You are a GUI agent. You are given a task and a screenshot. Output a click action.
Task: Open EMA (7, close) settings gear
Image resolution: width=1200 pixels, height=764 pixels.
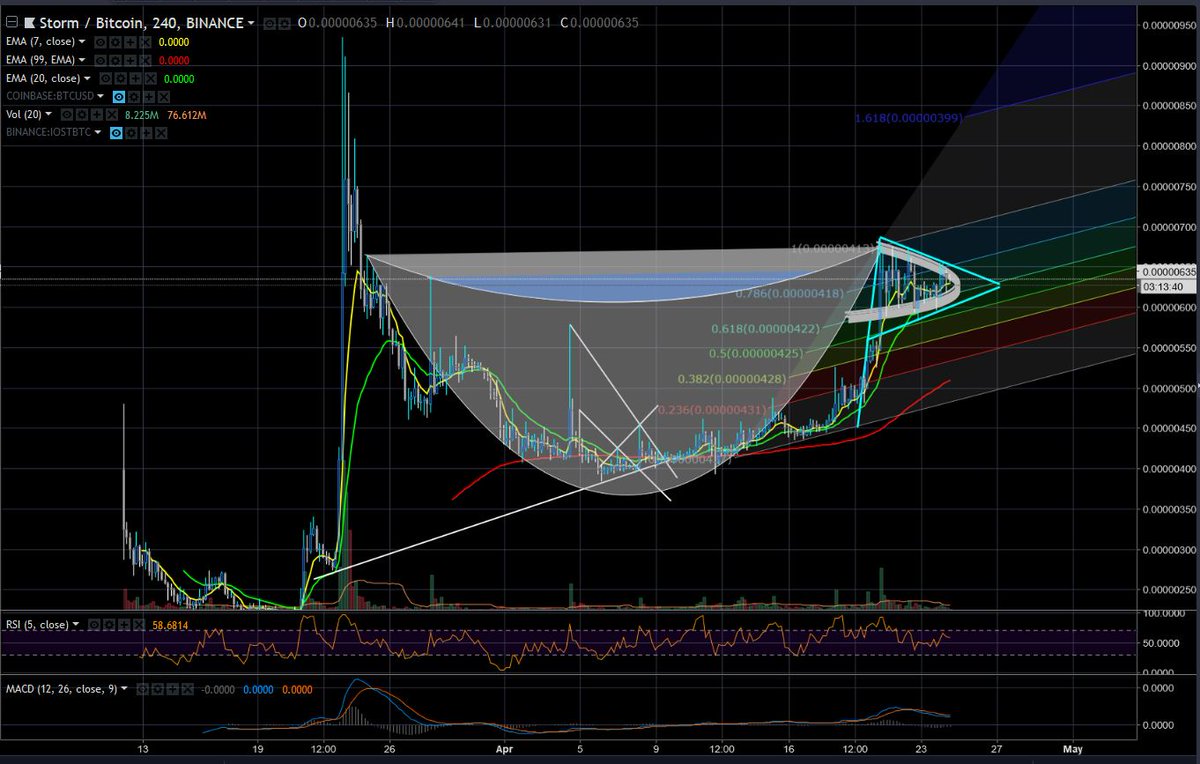[115, 41]
